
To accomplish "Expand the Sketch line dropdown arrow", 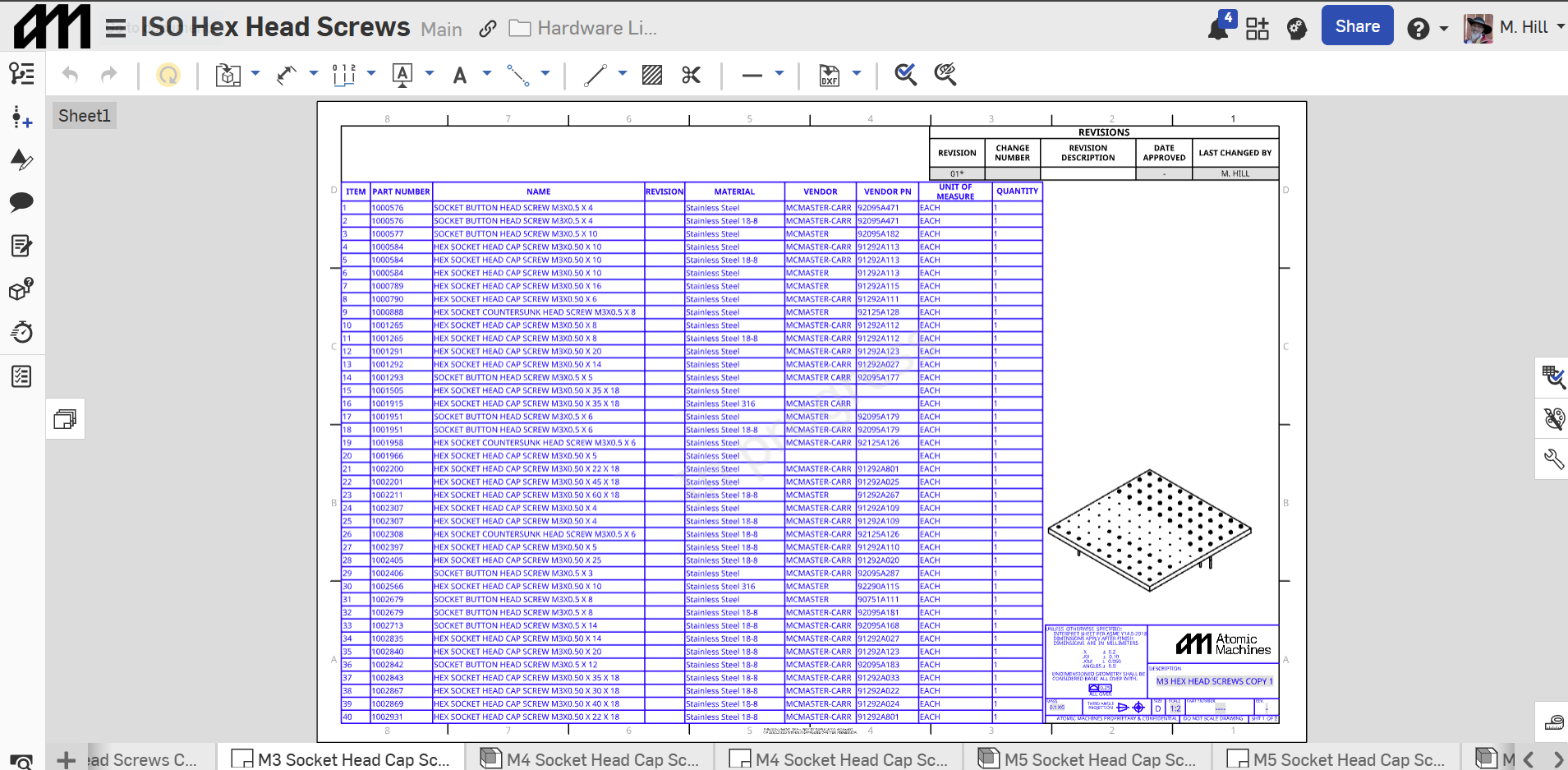I will 623,74.
